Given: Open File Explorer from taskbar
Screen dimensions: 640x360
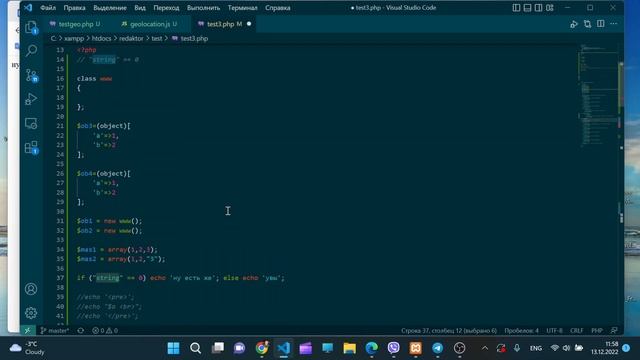Looking at the screenshot, I should coord(349,348).
